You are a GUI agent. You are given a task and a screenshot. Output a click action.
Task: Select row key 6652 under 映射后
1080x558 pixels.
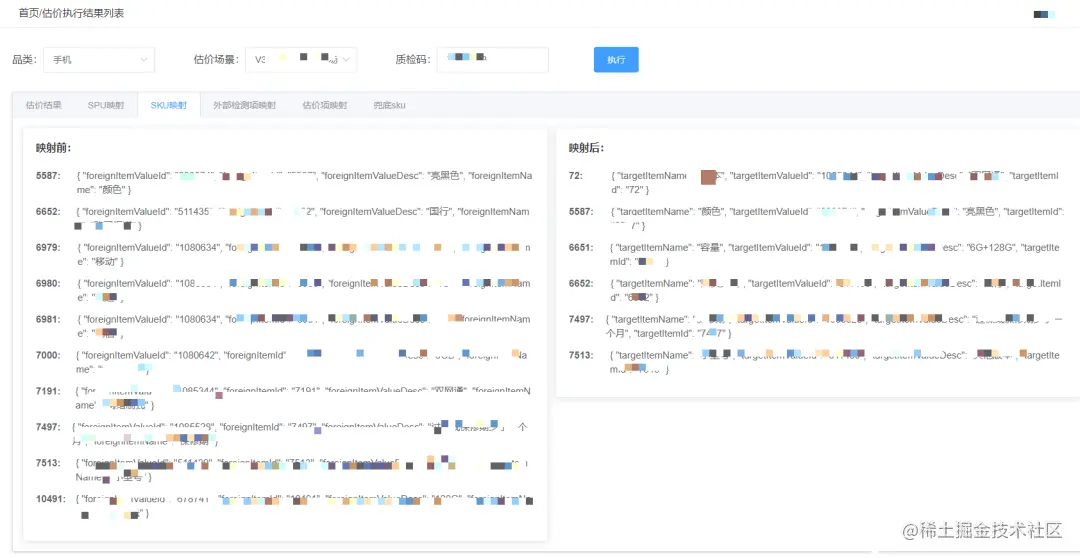pyautogui.click(x=581, y=283)
